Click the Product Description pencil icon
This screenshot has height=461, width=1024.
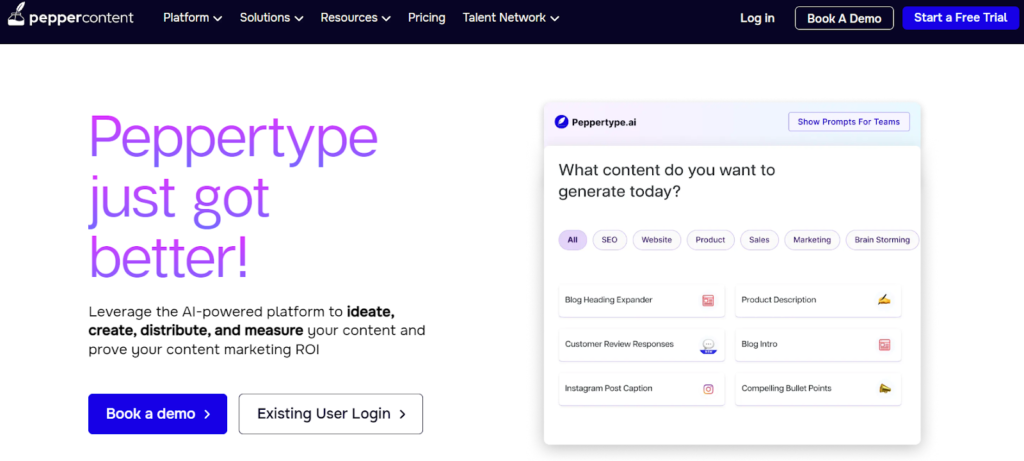pos(884,300)
